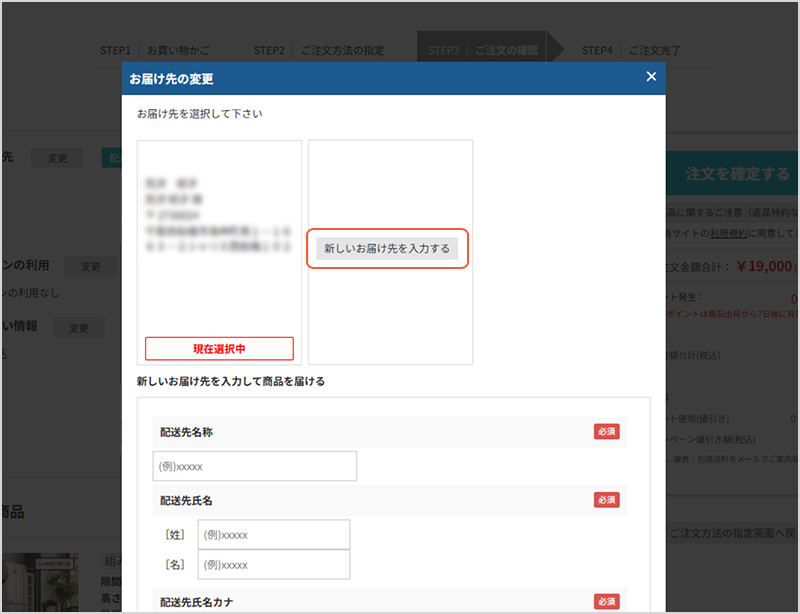Screen dimensions: 800x614
Task: Click the 新しいお届け先を入力する button
Action: click(387, 247)
